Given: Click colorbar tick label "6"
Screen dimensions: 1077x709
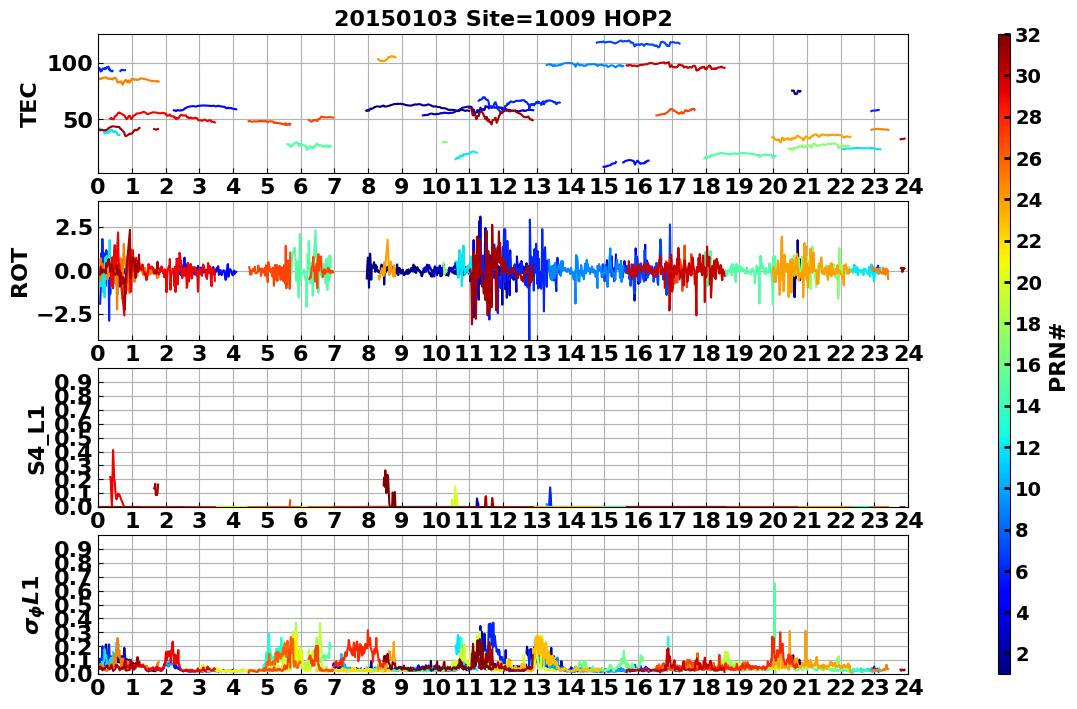Looking at the screenshot, I should coord(1022,571).
